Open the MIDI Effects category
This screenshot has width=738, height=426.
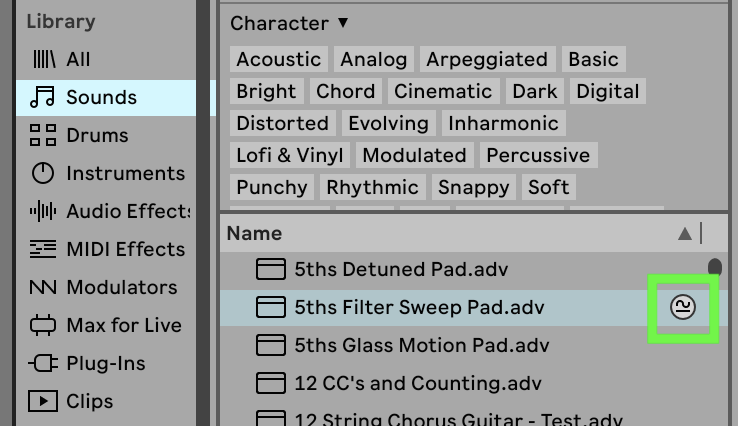click(124, 250)
